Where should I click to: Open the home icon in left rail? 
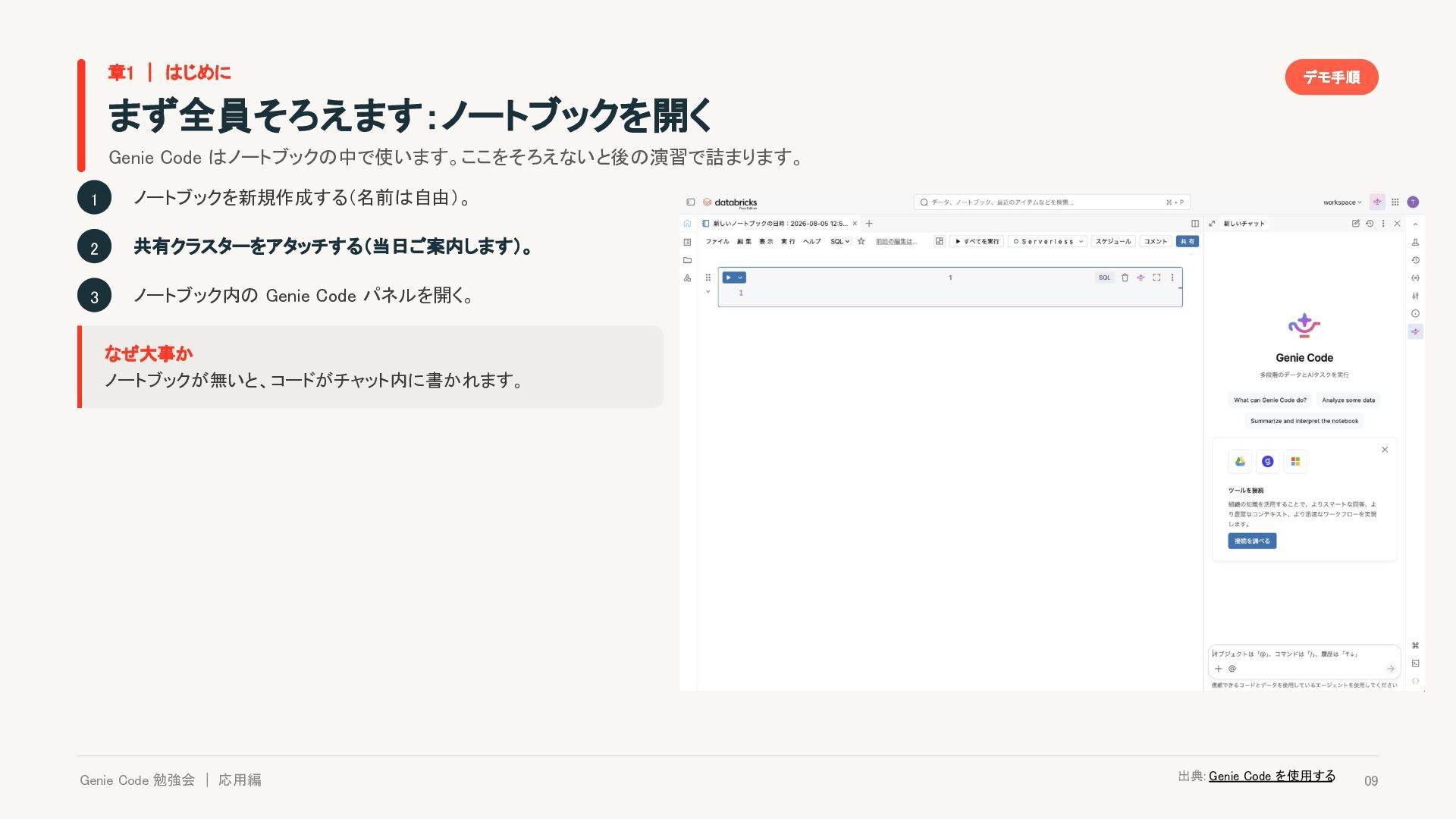[x=687, y=224]
